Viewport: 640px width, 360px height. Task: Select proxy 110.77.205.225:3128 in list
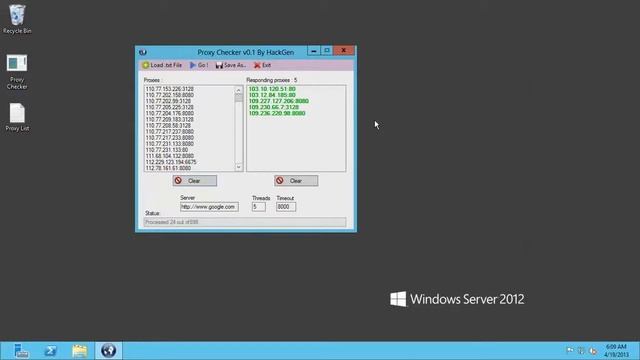click(x=169, y=107)
